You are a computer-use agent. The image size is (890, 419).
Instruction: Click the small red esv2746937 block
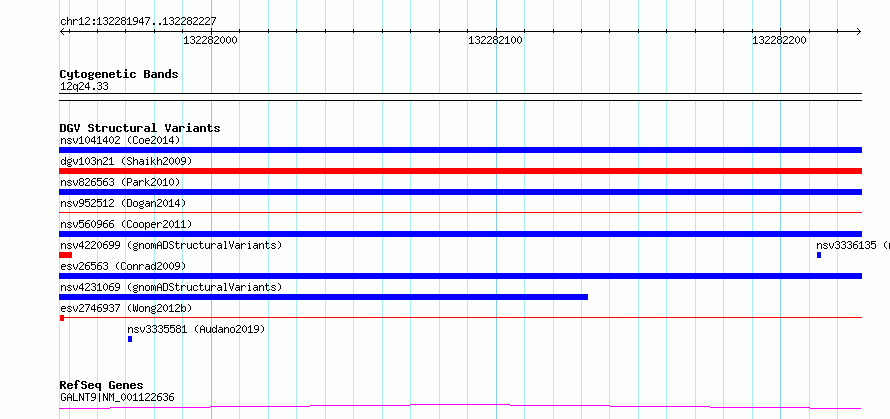[62, 318]
